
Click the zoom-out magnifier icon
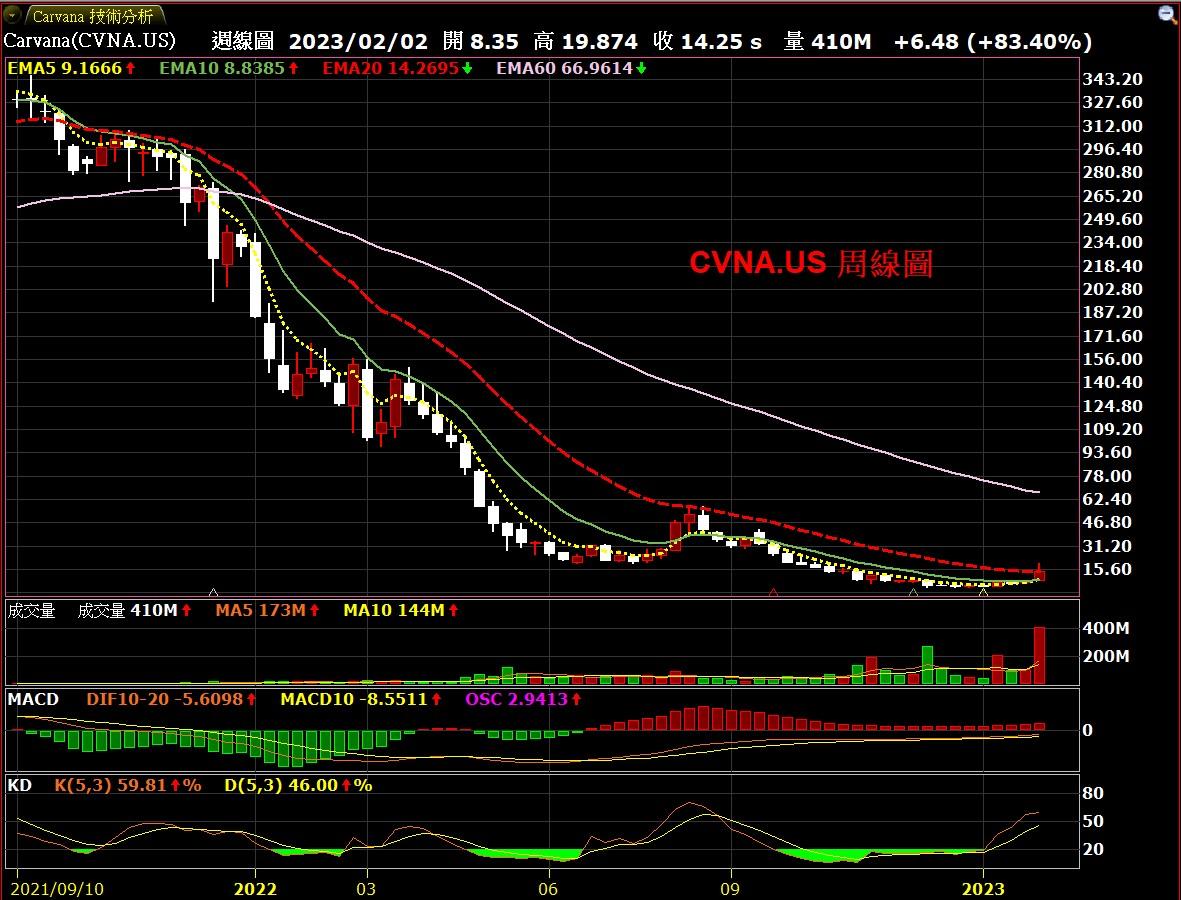click(x=1167, y=14)
